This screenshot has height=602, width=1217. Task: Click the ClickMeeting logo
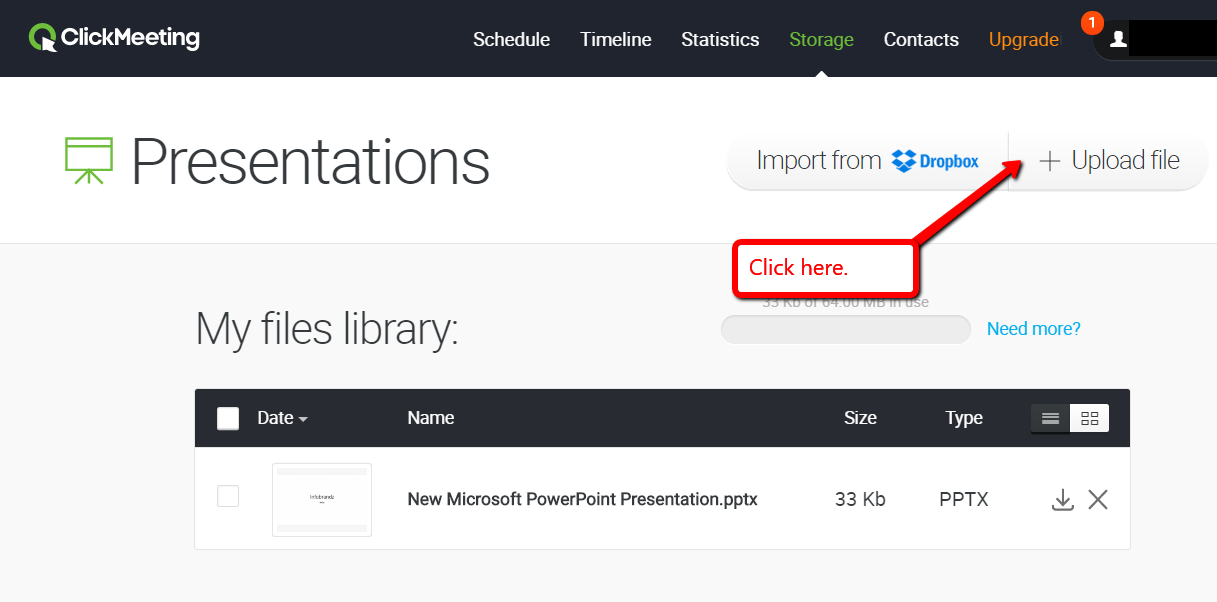(x=114, y=38)
